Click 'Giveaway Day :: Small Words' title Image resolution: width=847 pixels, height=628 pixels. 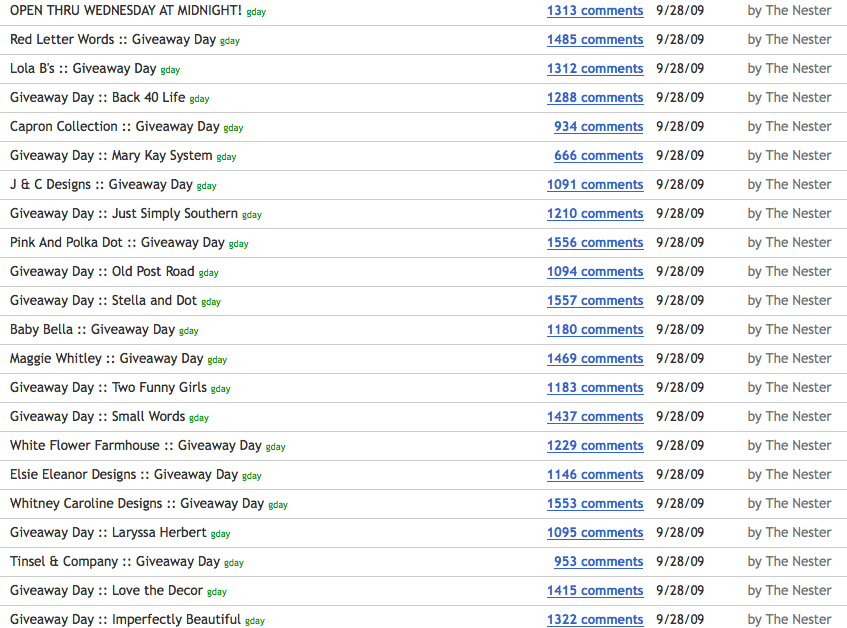pos(97,416)
